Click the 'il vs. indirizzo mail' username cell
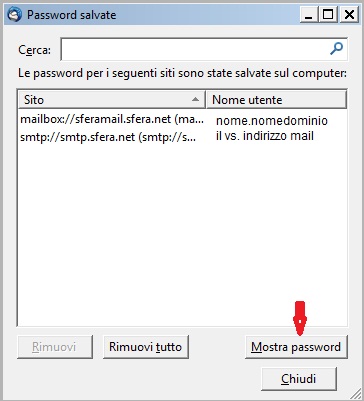 pyautogui.click(x=265, y=136)
